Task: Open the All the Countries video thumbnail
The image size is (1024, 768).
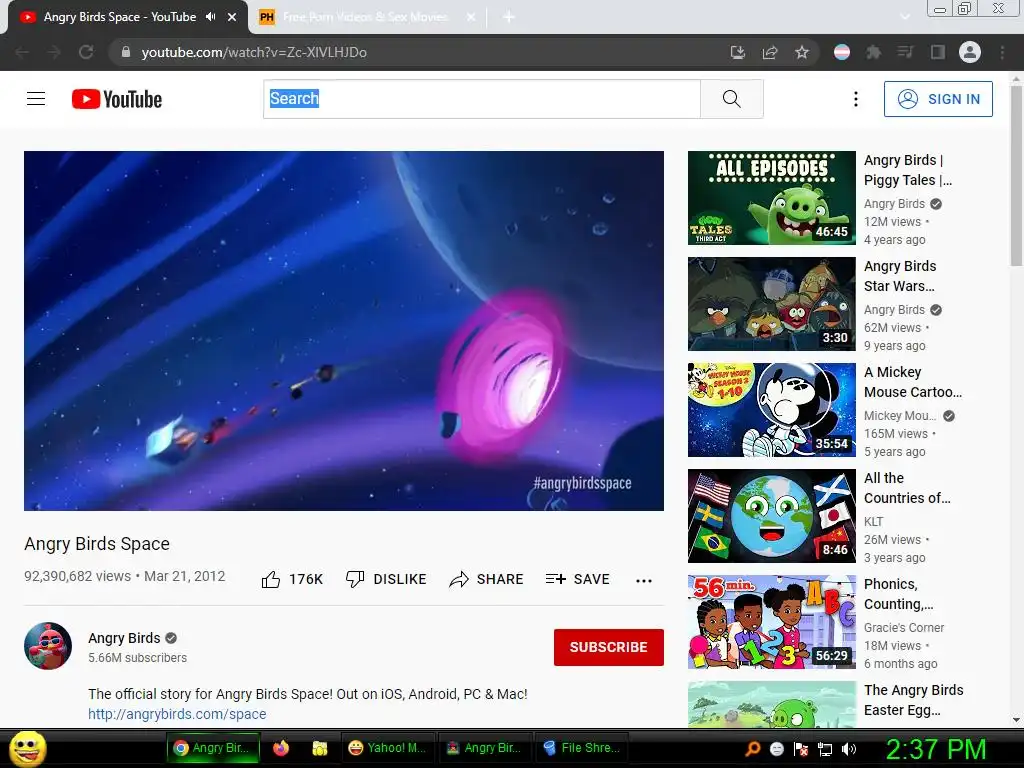Action: point(771,516)
